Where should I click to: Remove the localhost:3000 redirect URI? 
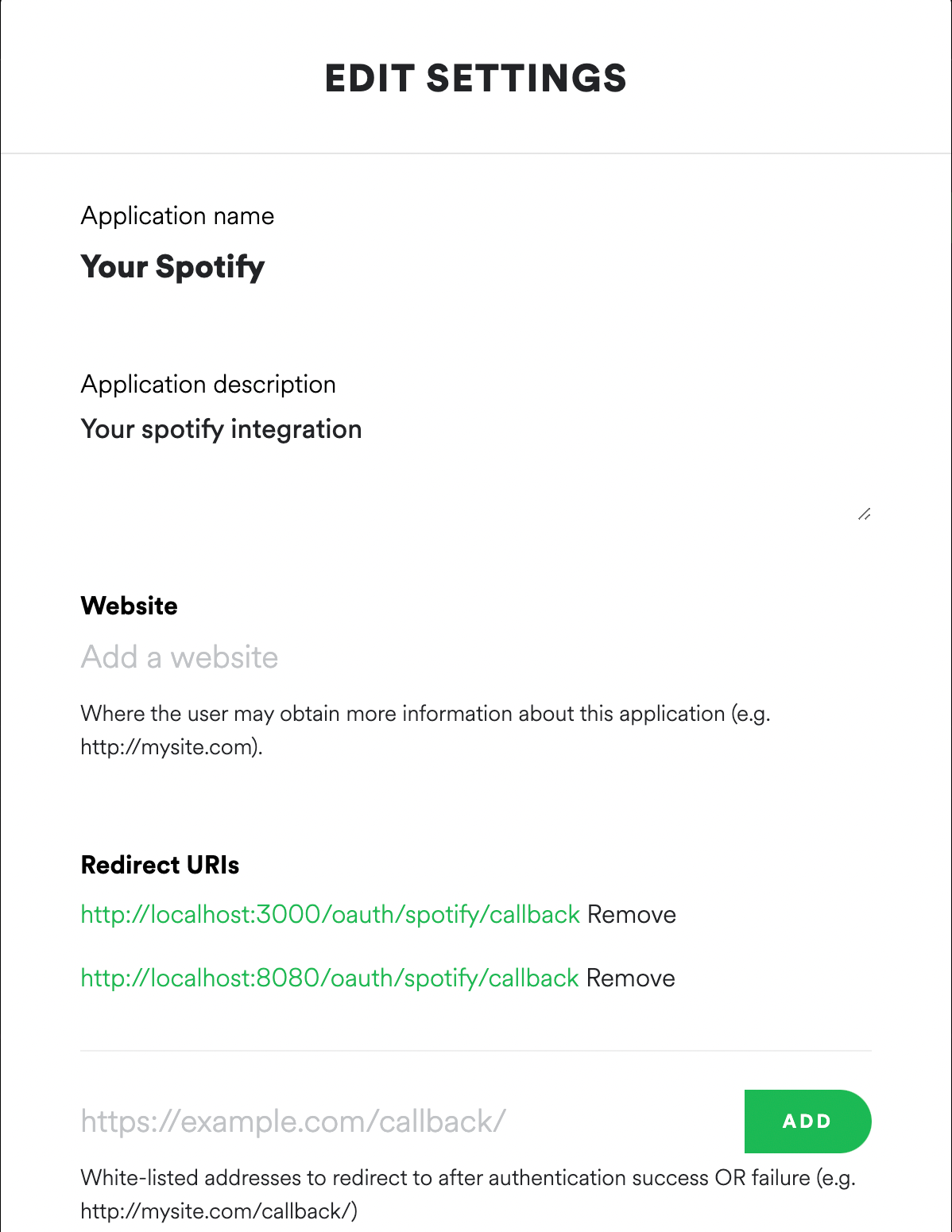tap(632, 914)
